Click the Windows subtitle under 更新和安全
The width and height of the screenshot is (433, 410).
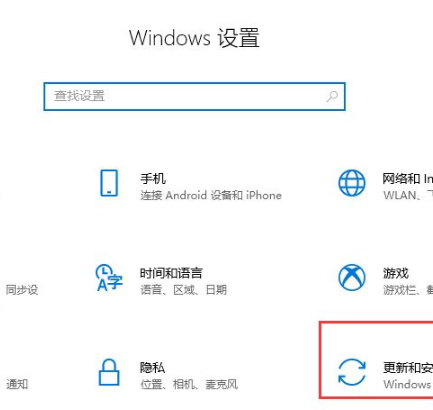(x=407, y=384)
